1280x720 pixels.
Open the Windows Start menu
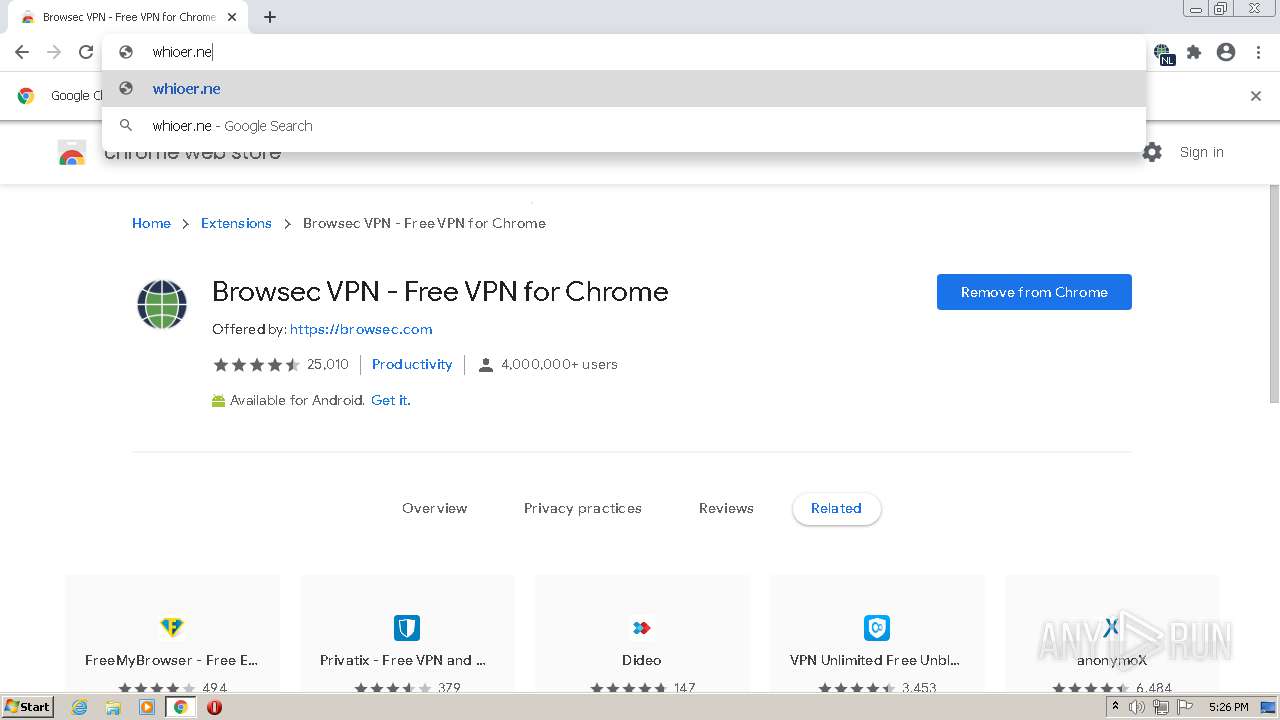pyautogui.click(x=27, y=707)
